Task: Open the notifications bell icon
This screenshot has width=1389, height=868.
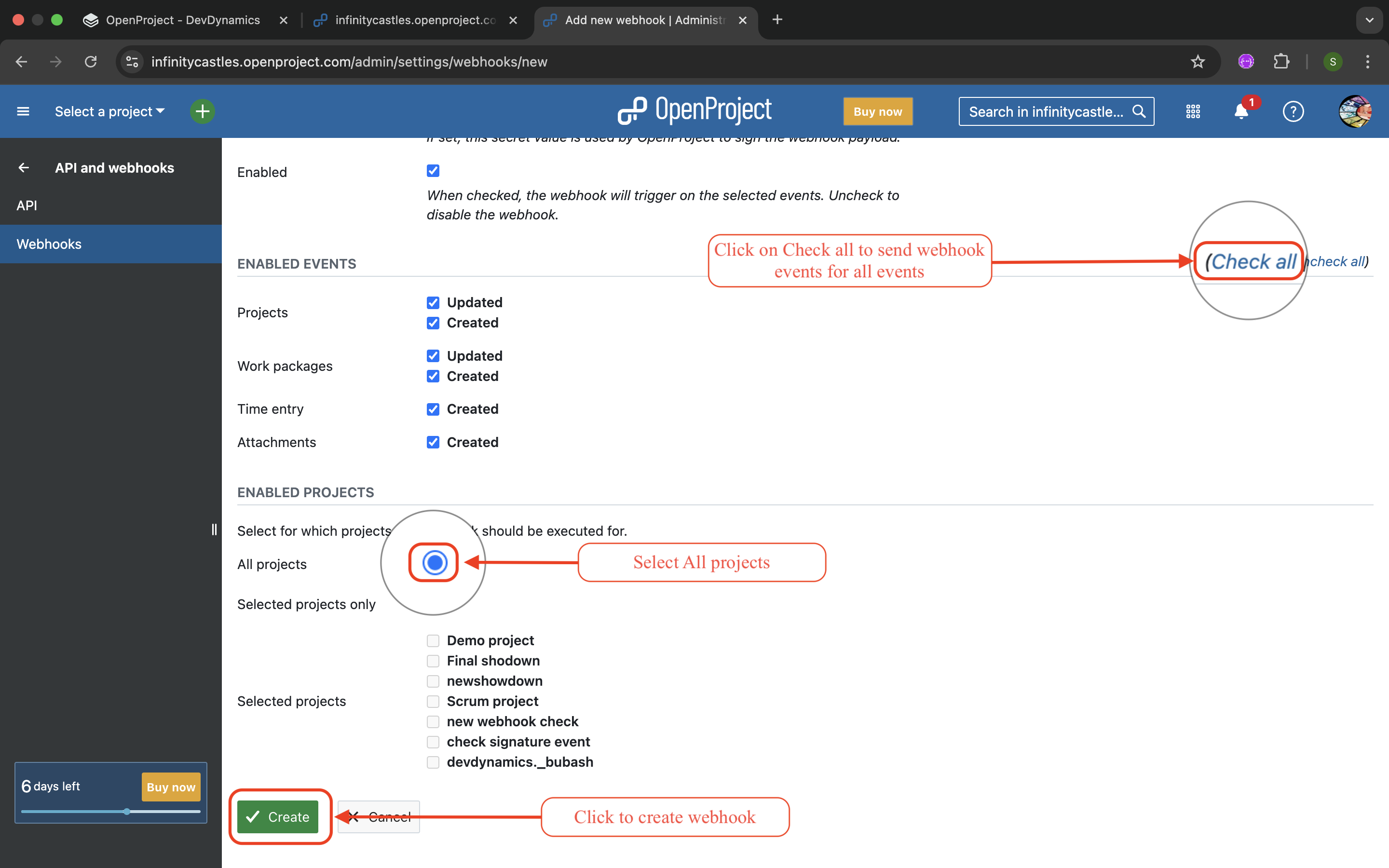Action: (x=1241, y=111)
